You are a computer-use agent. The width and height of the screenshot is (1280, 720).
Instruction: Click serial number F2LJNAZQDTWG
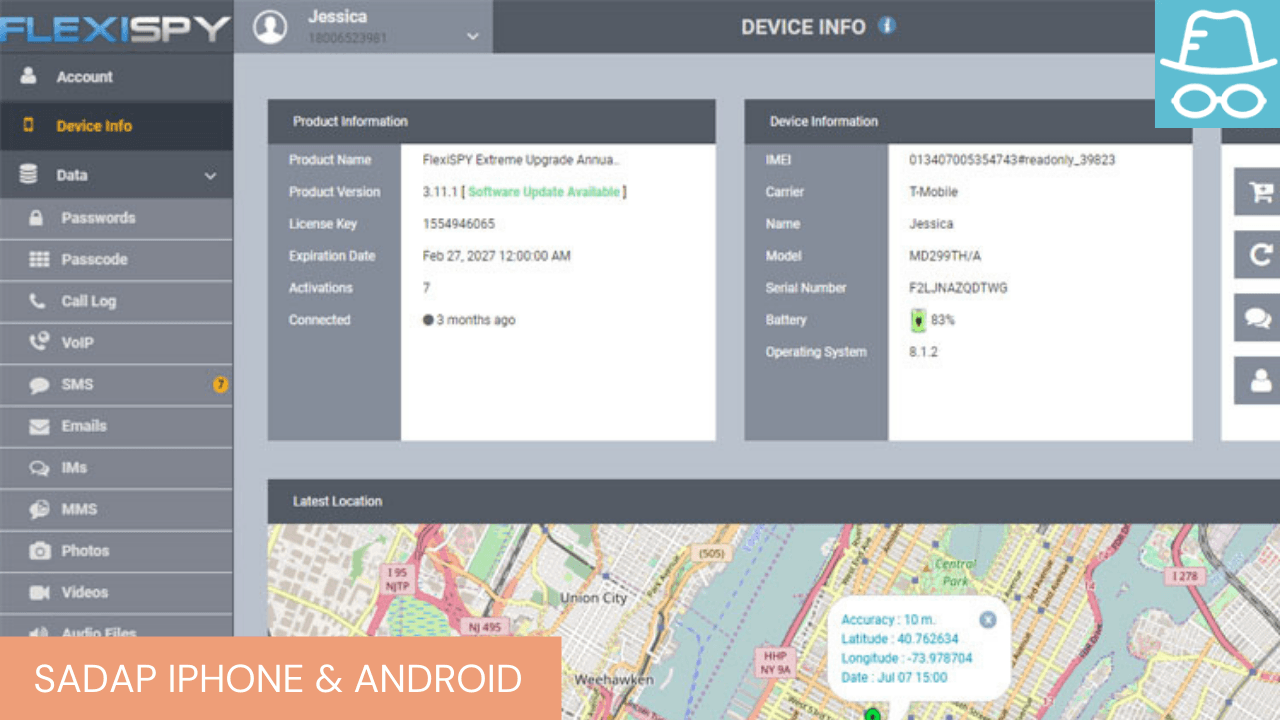(958, 288)
